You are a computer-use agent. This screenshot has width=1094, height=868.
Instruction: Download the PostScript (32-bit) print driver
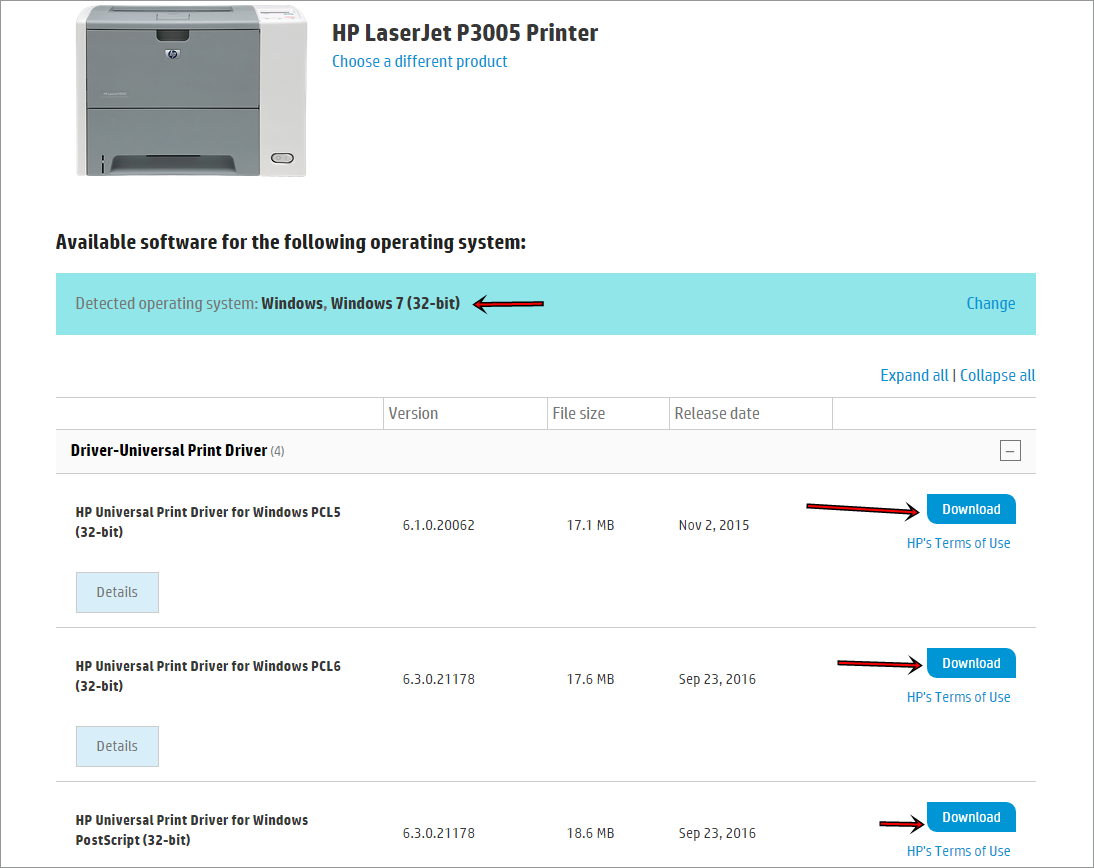coord(971,817)
